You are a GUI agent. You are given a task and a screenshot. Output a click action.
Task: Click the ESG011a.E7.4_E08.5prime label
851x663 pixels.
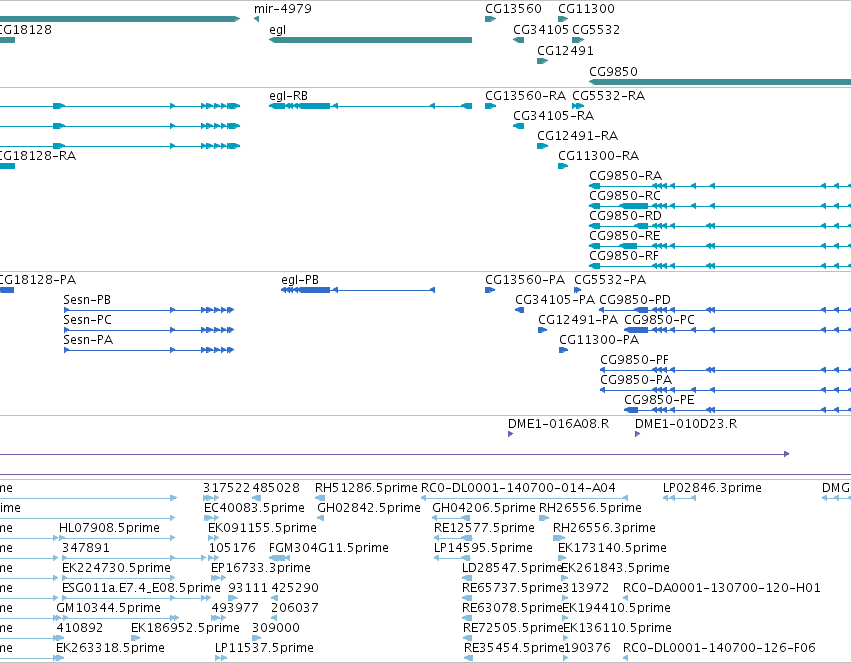(x=141, y=588)
